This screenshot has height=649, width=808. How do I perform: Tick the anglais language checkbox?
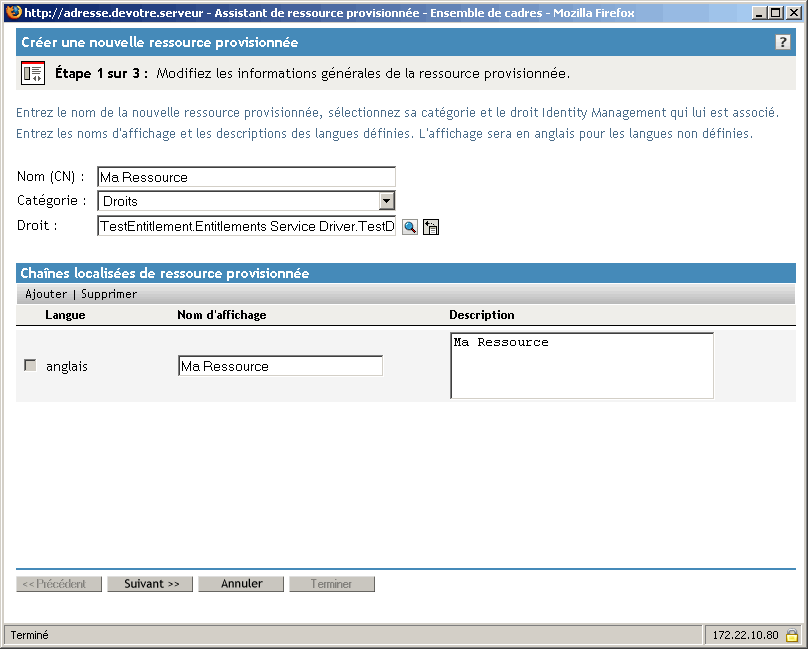point(30,365)
